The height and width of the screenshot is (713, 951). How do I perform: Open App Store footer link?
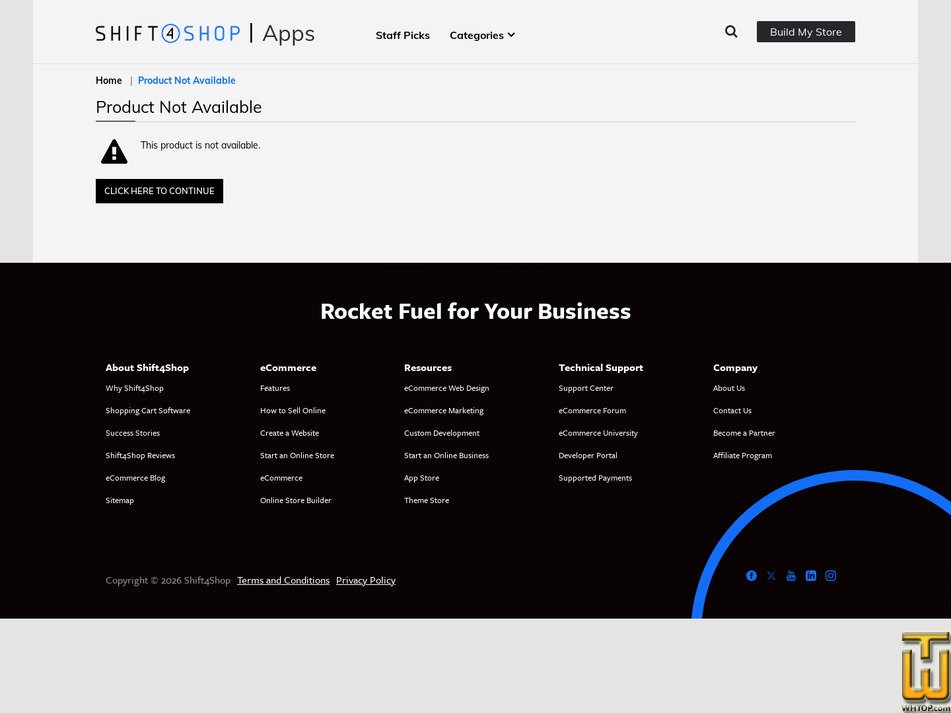pos(422,478)
